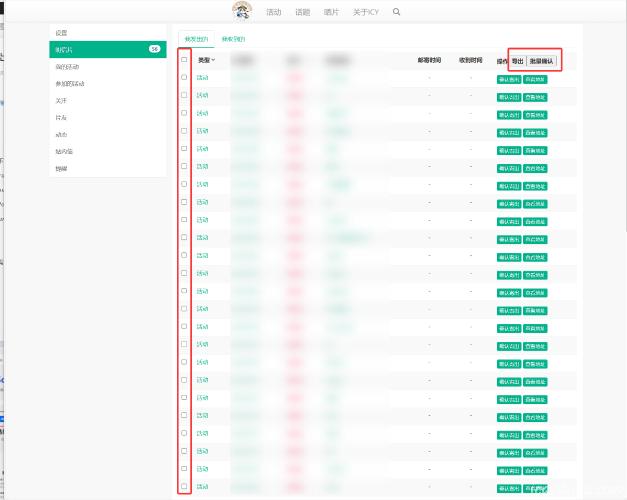The image size is (627, 500).
Task: Switch to the second tab above the table
Action: (233, 39)
